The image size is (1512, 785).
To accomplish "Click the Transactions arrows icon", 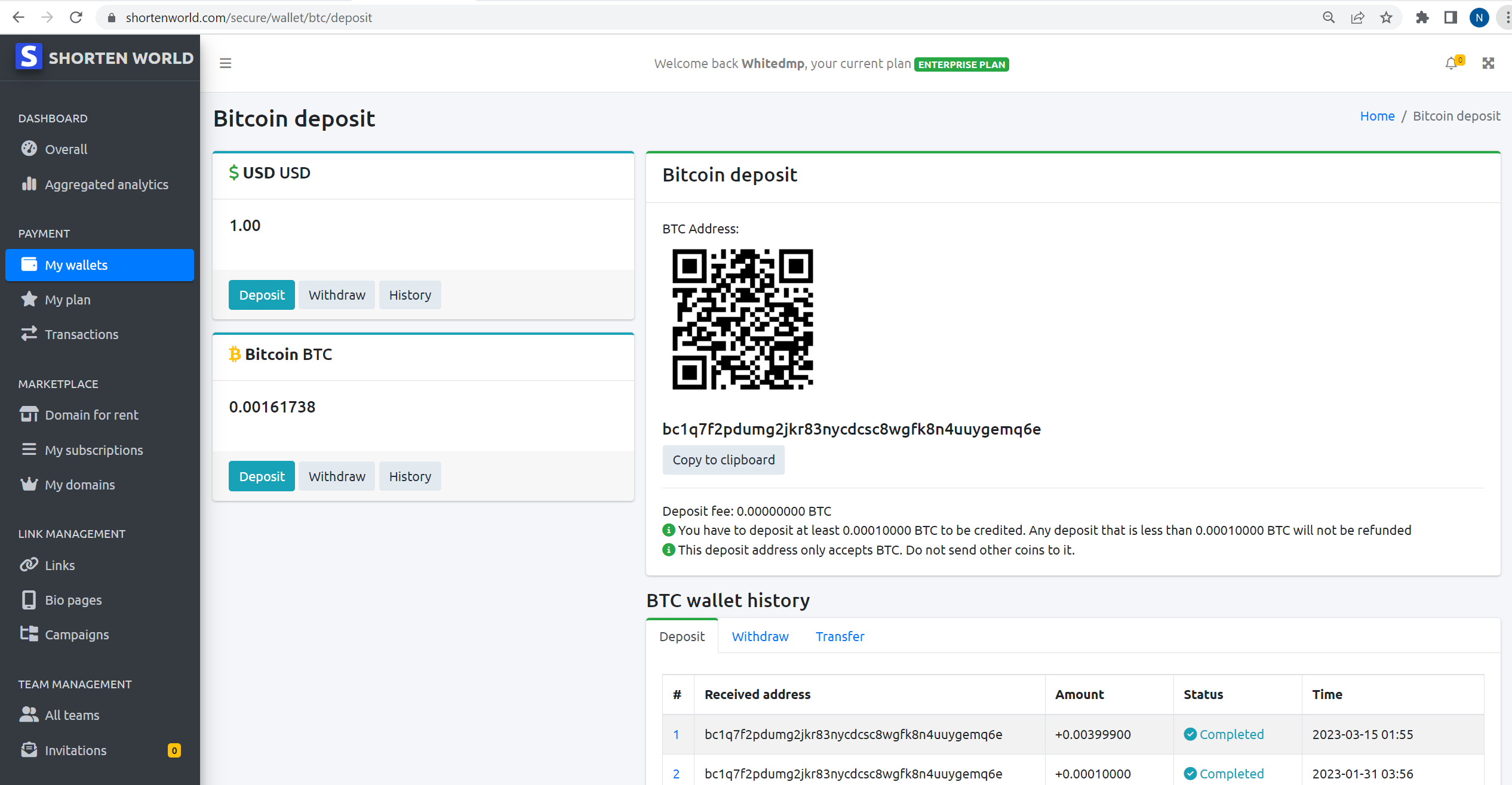I will click(x=29, y=334).
